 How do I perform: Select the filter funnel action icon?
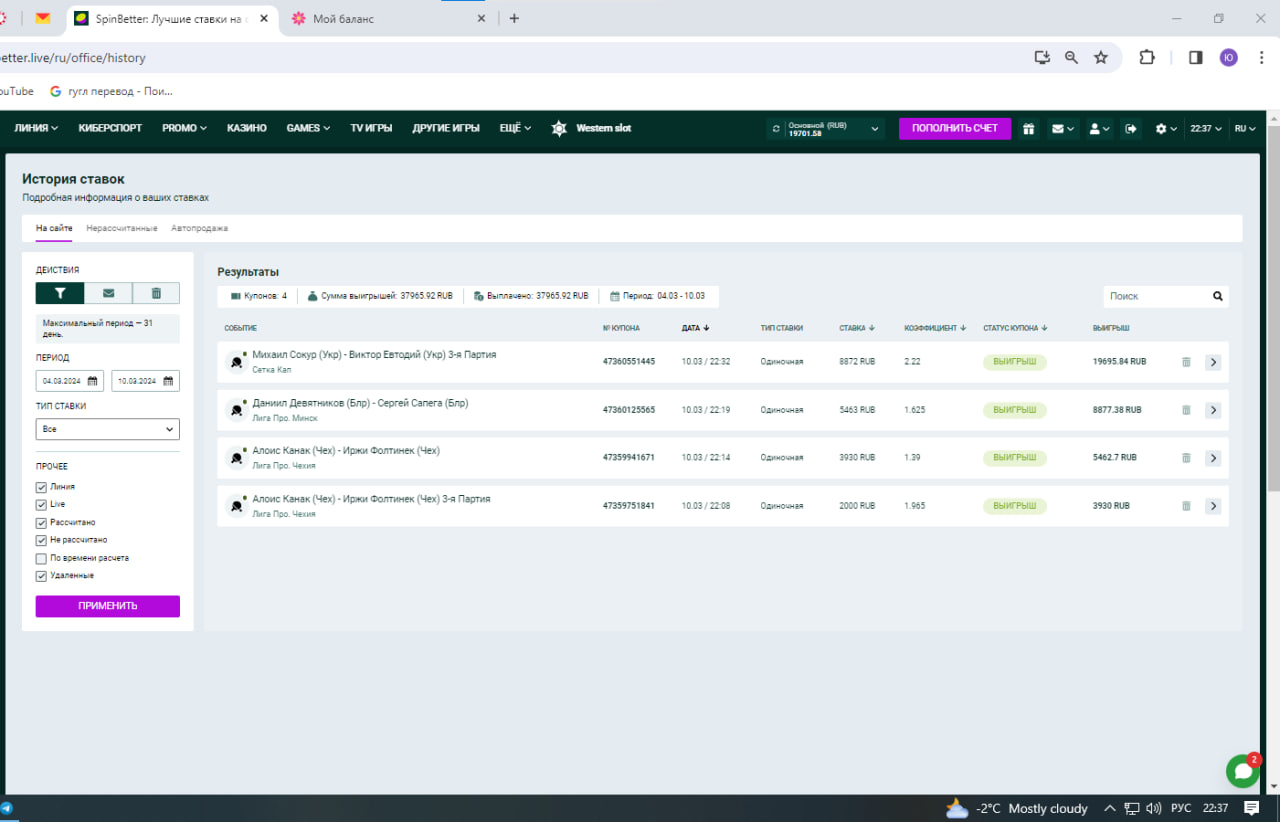pos(60,293)
